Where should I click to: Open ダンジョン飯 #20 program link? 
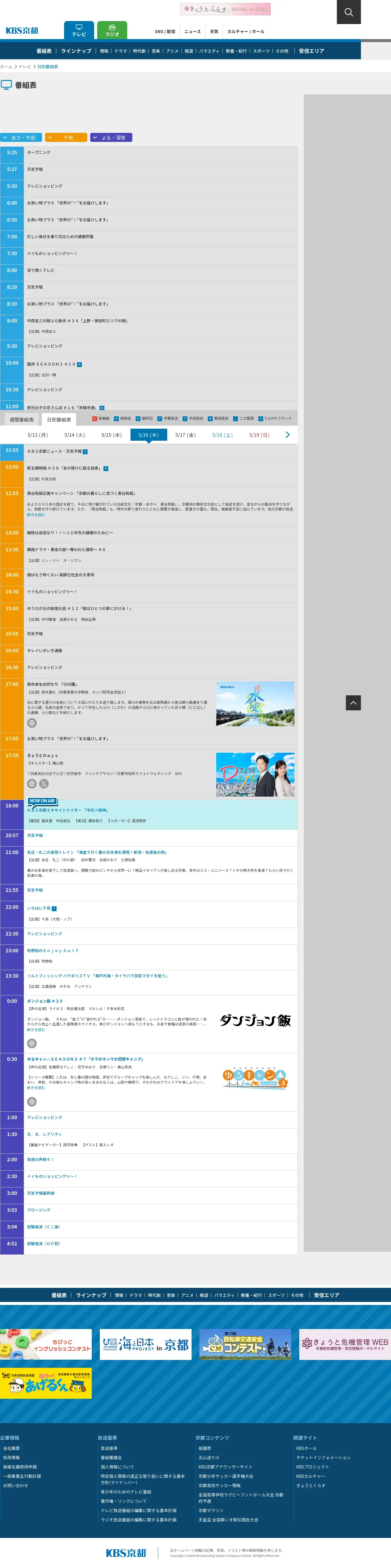coord(45,1001)
